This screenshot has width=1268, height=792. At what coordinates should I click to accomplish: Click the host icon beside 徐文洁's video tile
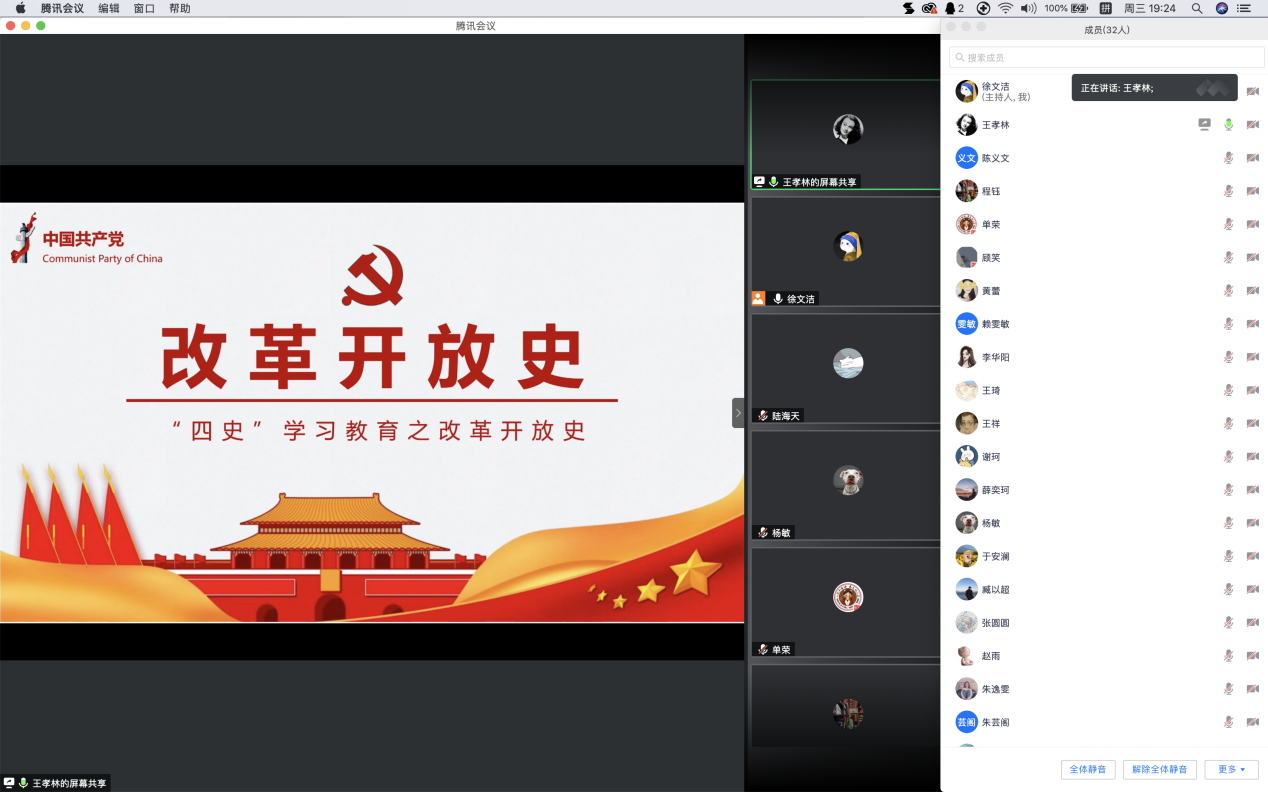click(758, 299)
